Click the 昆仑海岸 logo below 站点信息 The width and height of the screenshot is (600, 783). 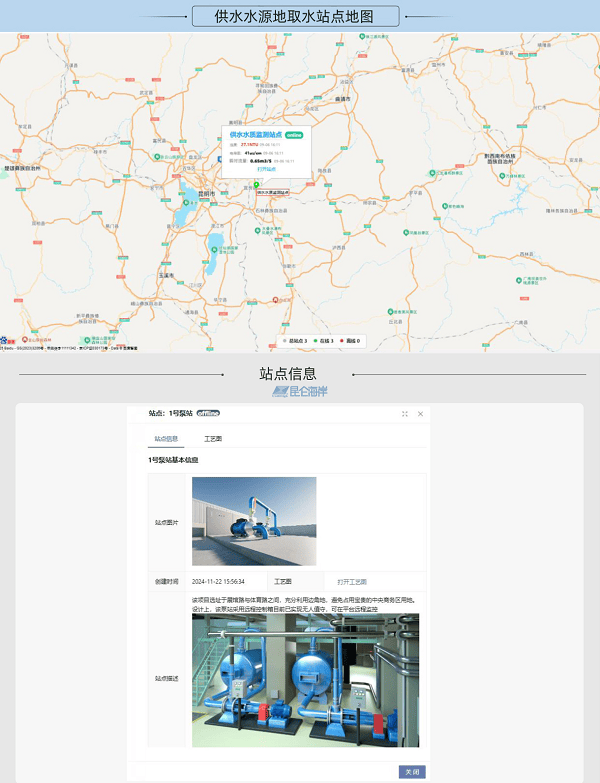299,391
